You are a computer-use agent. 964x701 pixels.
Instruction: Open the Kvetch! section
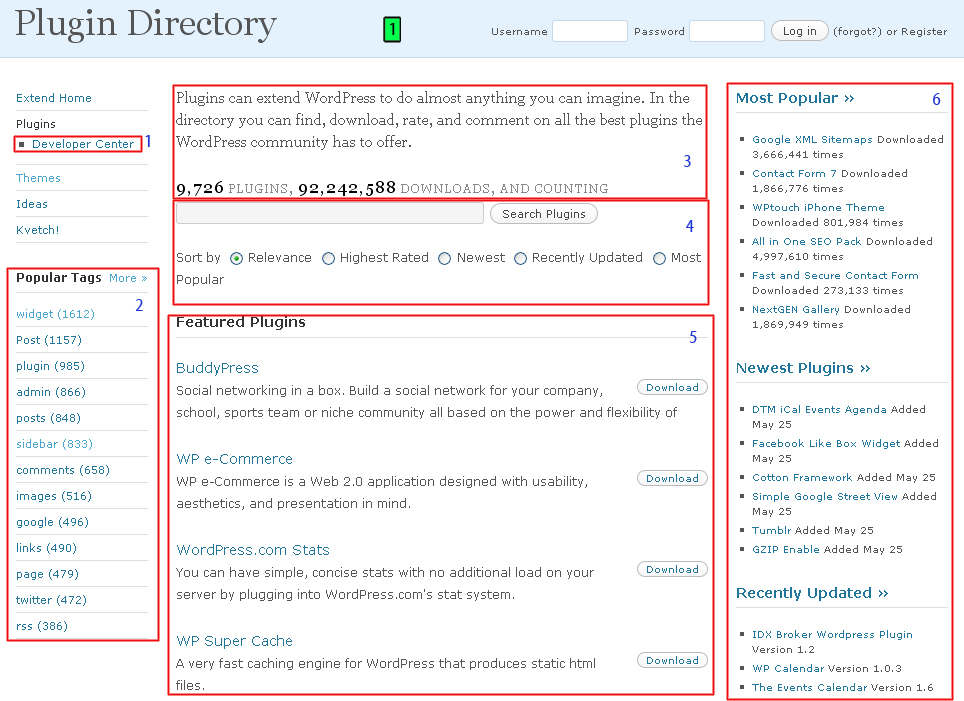coord(38,230)
